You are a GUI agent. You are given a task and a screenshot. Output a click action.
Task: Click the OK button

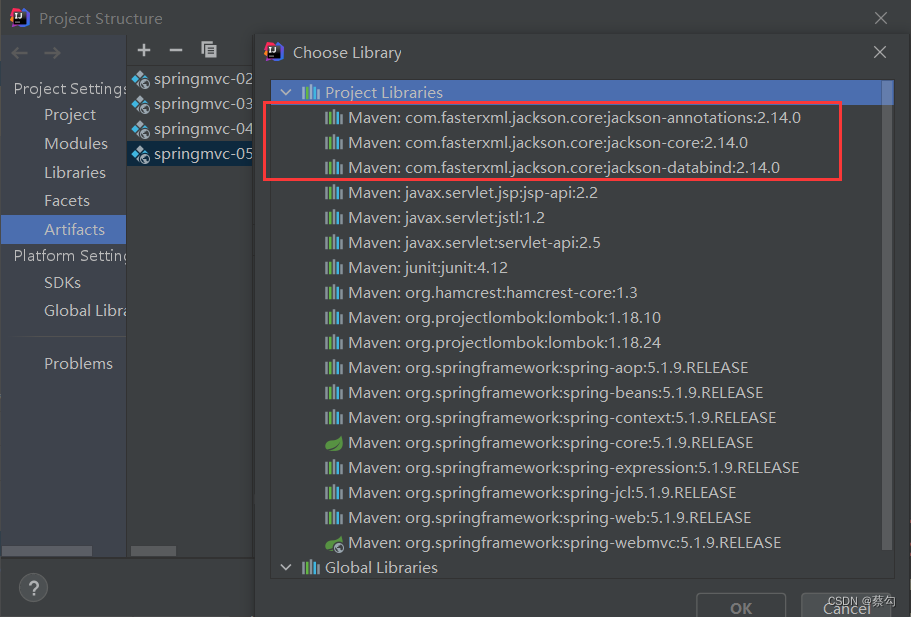(x=740, y=607)
